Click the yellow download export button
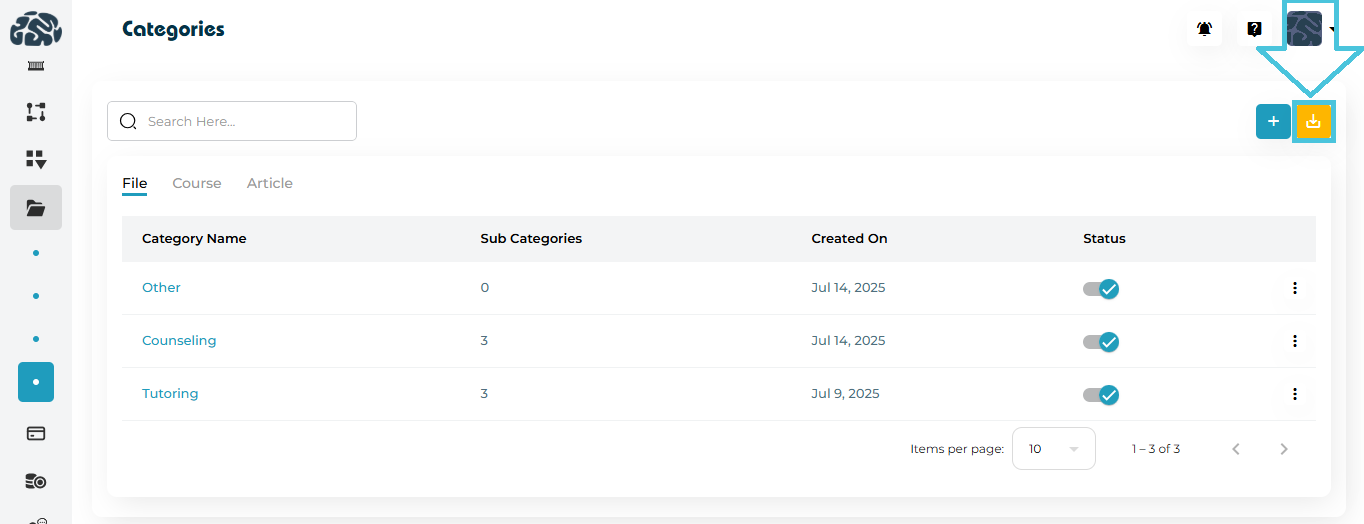This screenshot has width=1364, height=524. click(x=1313, y=122)
